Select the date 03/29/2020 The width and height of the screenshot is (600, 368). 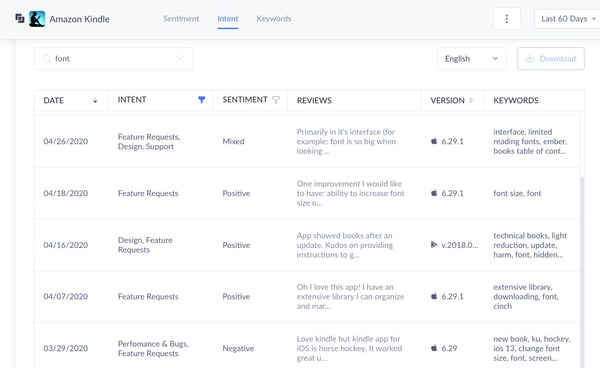pos(66,348)
